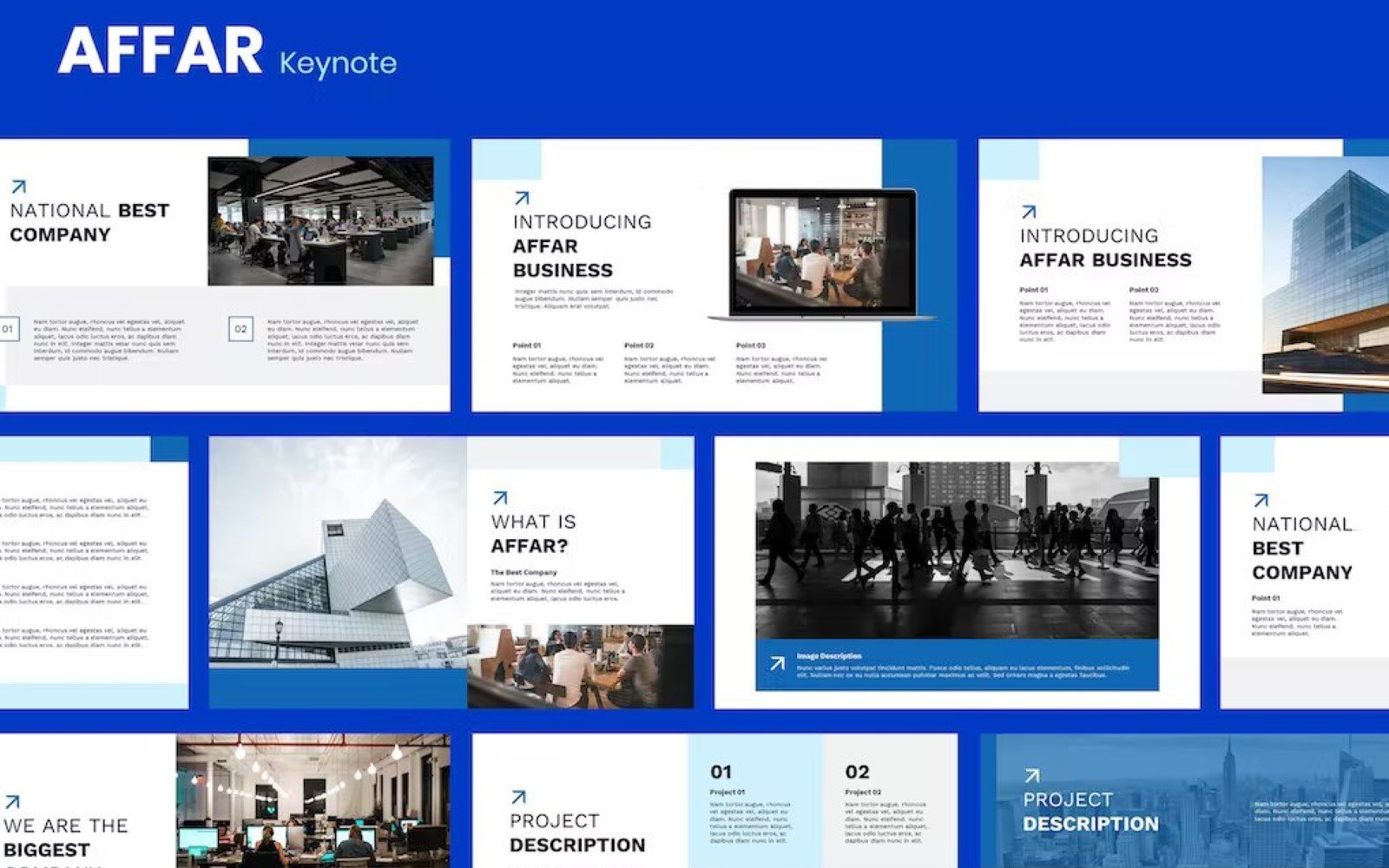Select the black-and-white pedestrians photo
The height and width of the screenshot is (868, 1389).
[x=957, y=551]
